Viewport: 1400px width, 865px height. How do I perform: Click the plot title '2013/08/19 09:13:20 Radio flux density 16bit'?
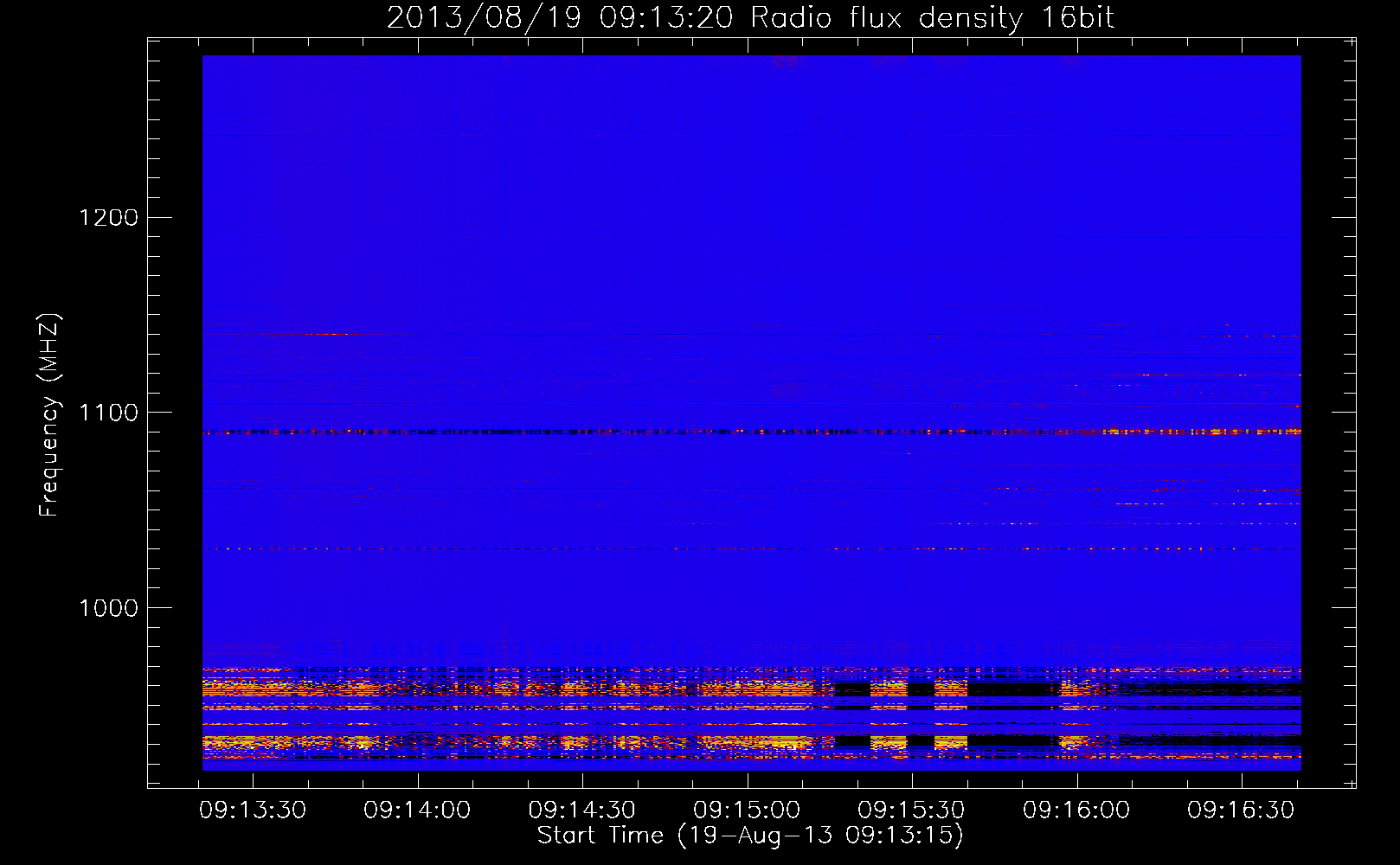[x=750, y=18]
